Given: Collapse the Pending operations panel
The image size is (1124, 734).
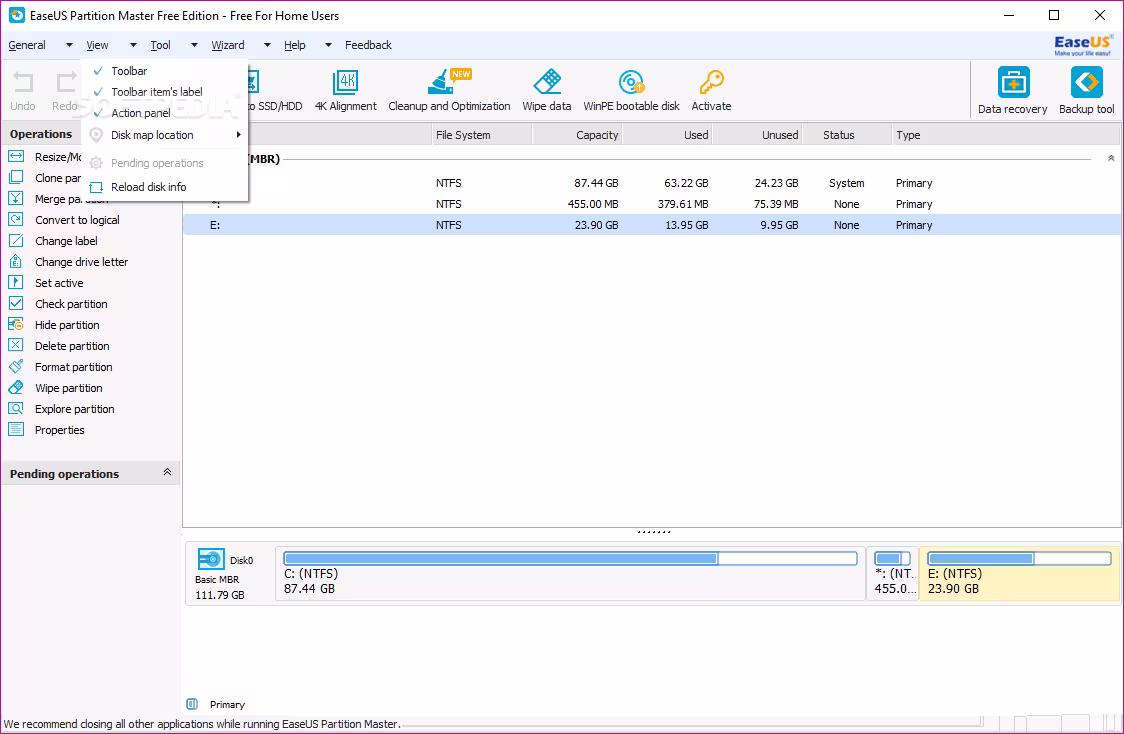Looking at the screenshot, I should click(167, 472).
